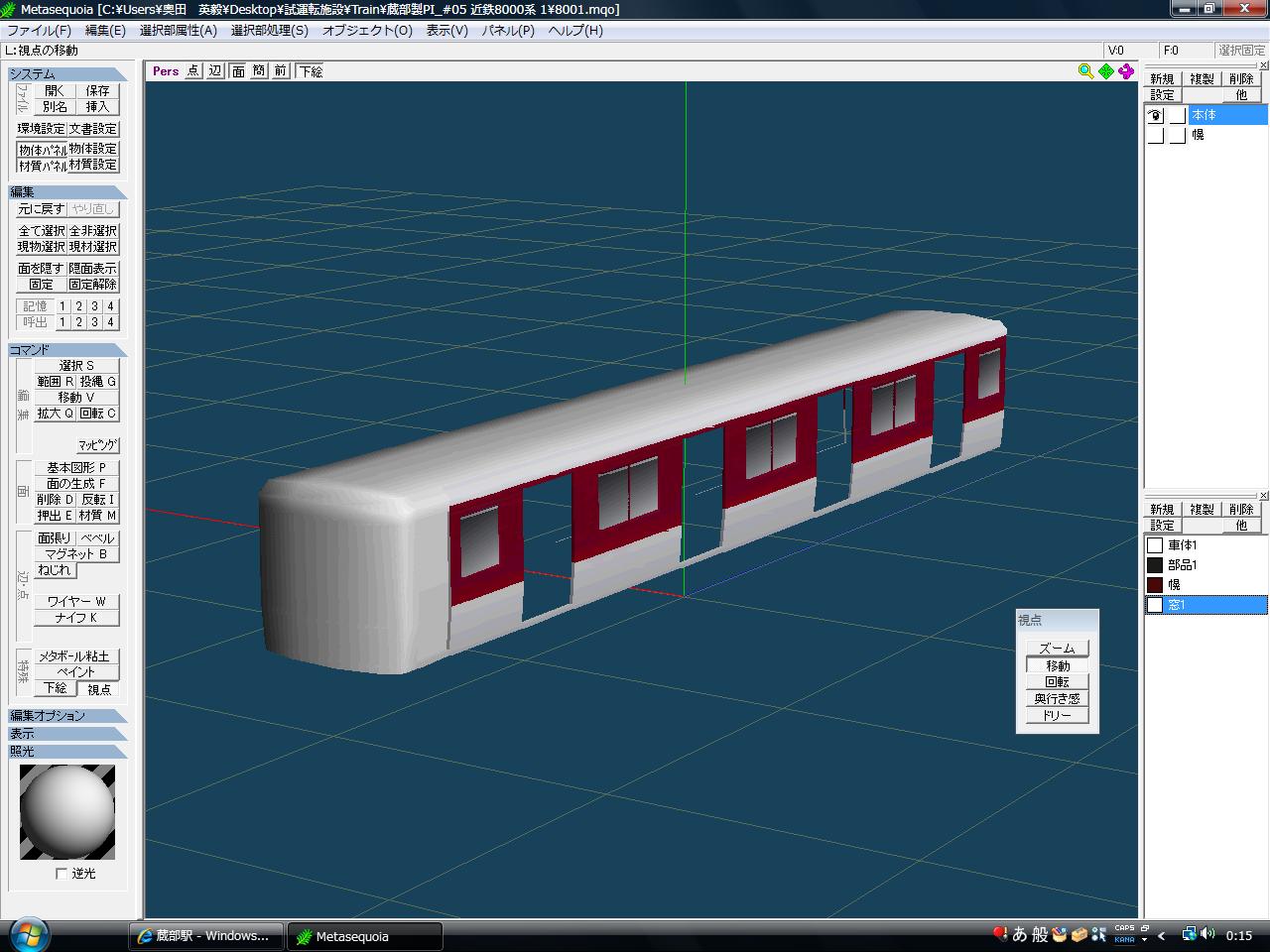Select 窓1 material swatch
This screenshot has height=952, width=1270.
tap(1155, 605)
